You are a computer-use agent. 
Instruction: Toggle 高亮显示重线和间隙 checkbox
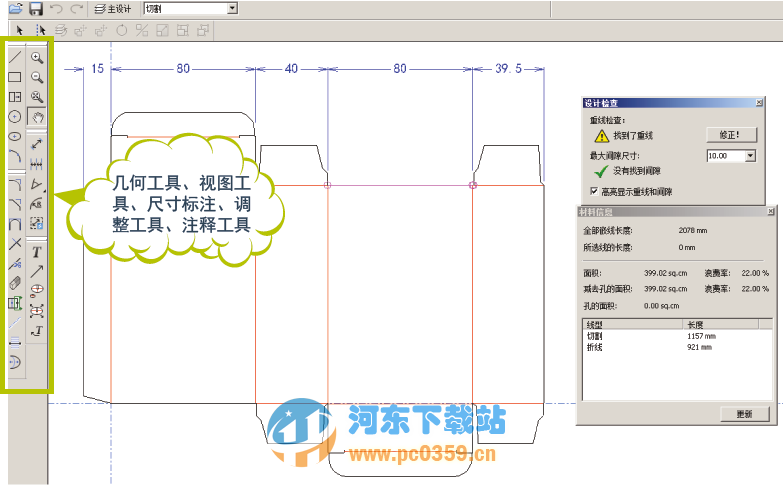click(x=594, y=191)
